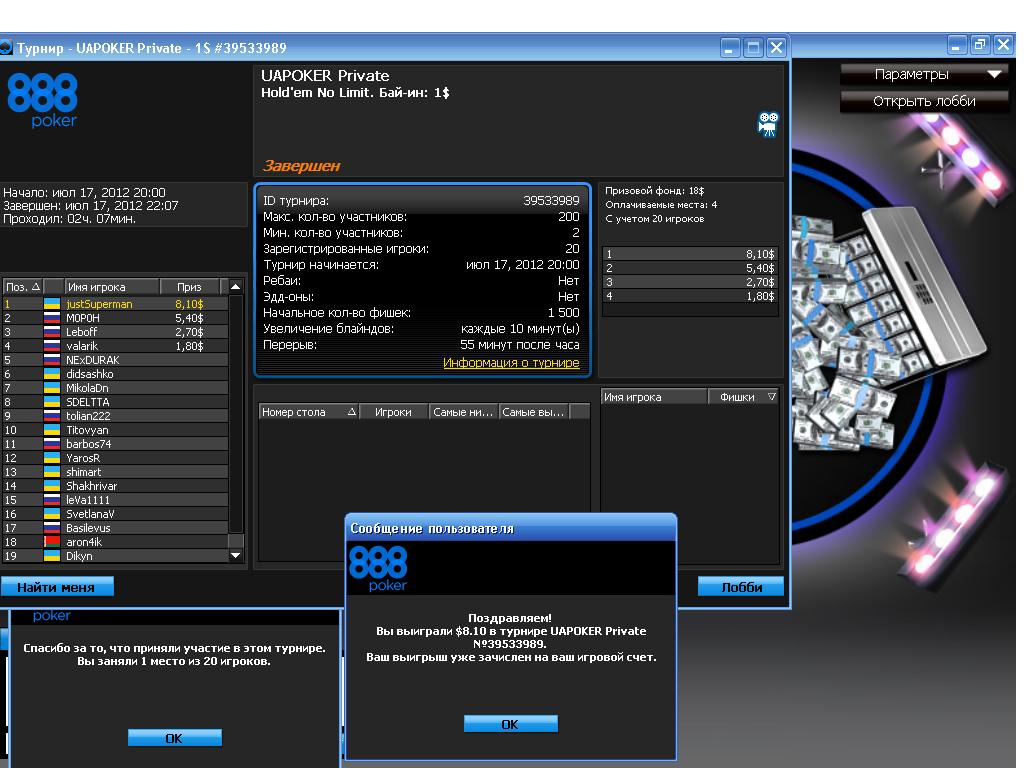Click the Увеличение блайндов row
The image size is (1024, 768).
[421, 328]
